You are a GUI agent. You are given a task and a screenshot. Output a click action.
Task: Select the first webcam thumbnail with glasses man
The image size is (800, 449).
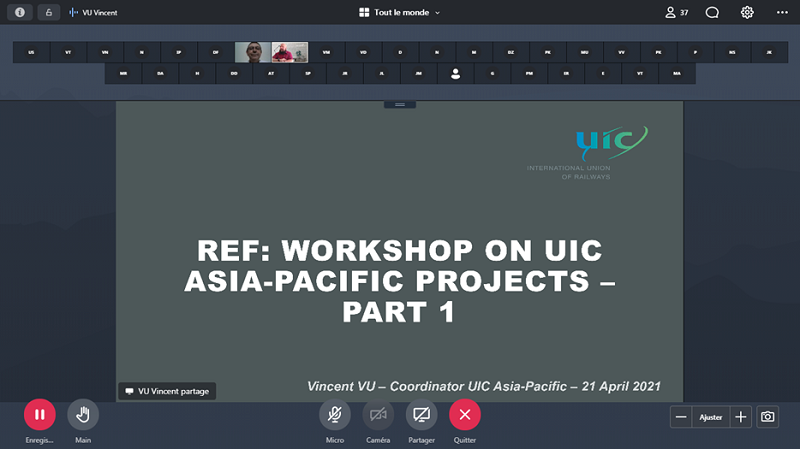coord(253,53)
